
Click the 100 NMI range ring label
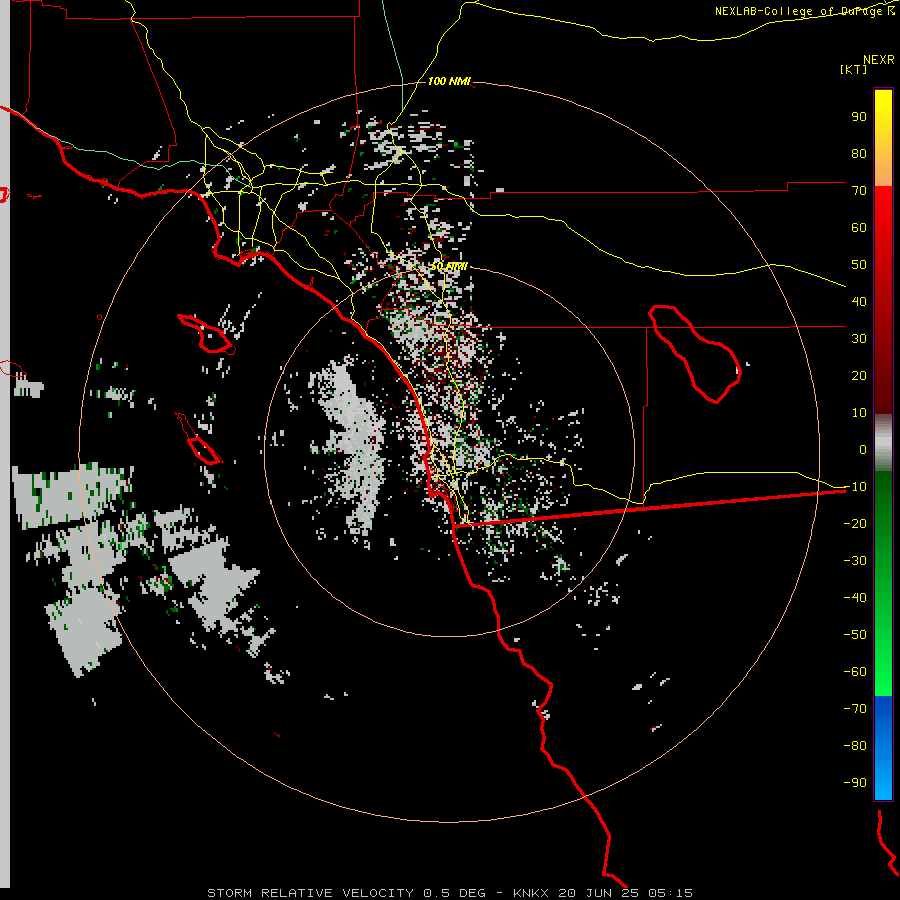click(x=449, y=82)
